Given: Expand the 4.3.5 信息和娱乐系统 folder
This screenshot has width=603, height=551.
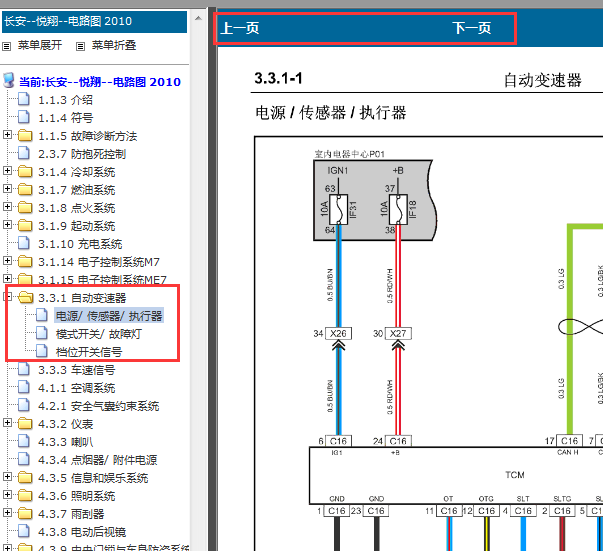Looking at the screenshot, I should (7, 477).
